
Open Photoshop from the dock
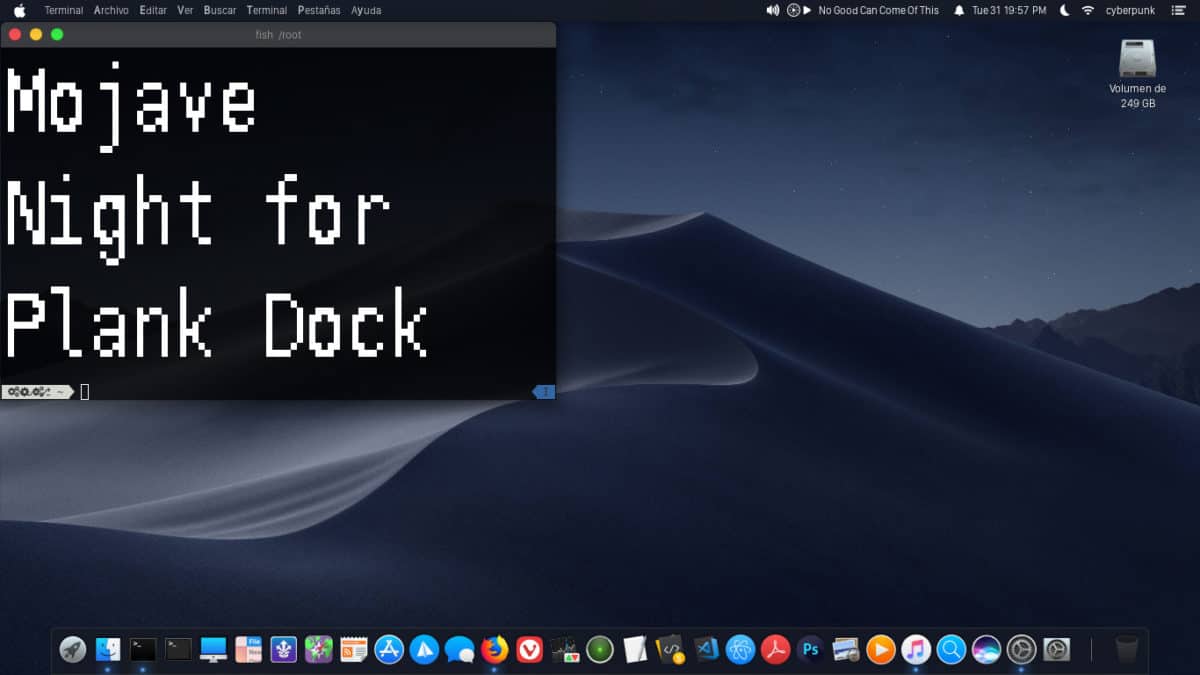pyautogui.click(x=810, y=649)
